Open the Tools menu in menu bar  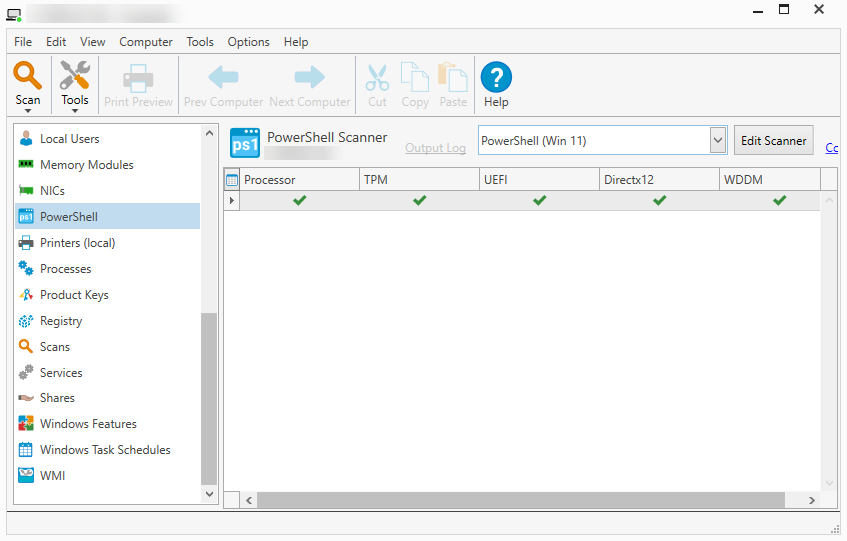coord(200,42)
